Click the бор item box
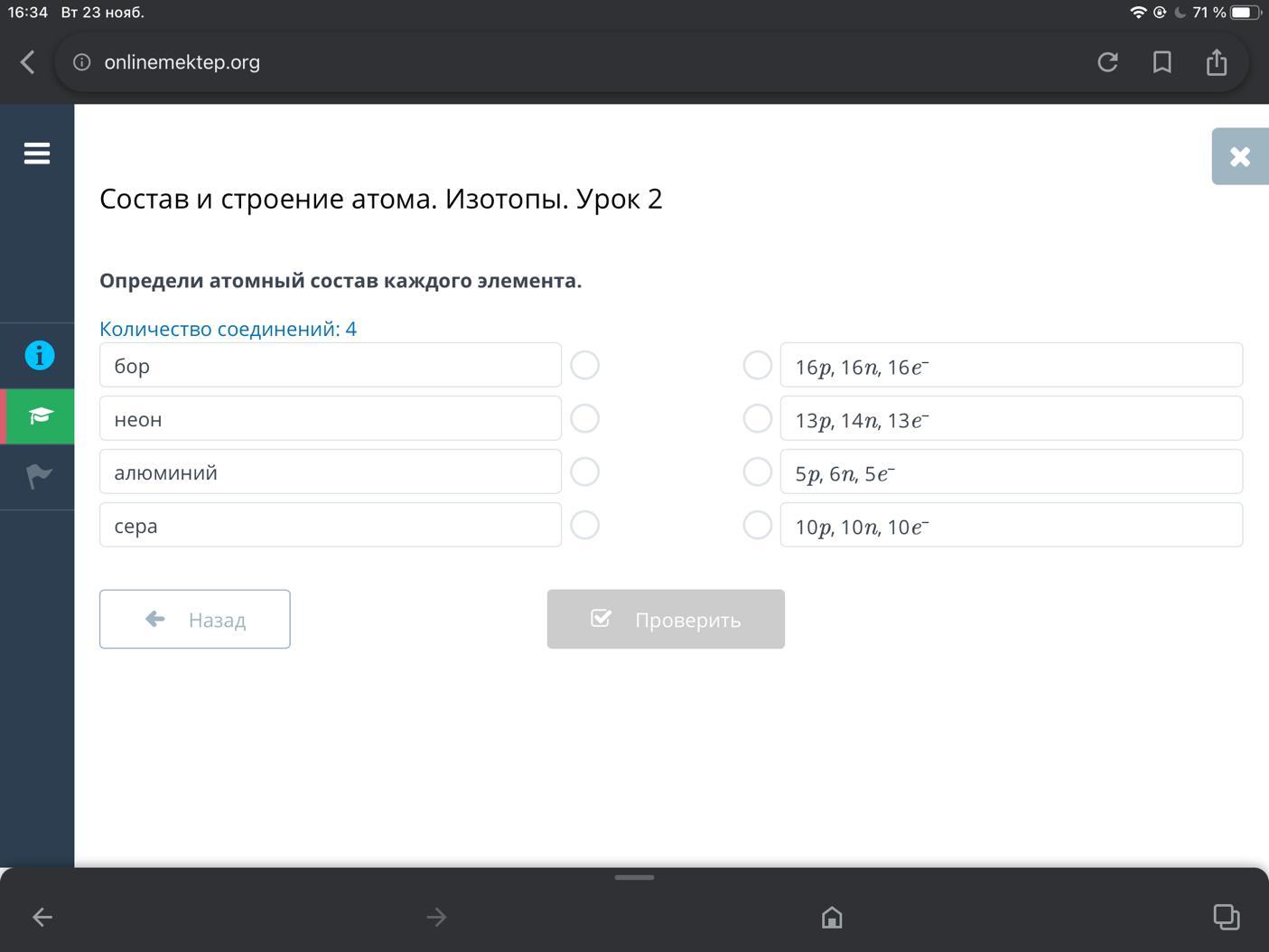 331,366
